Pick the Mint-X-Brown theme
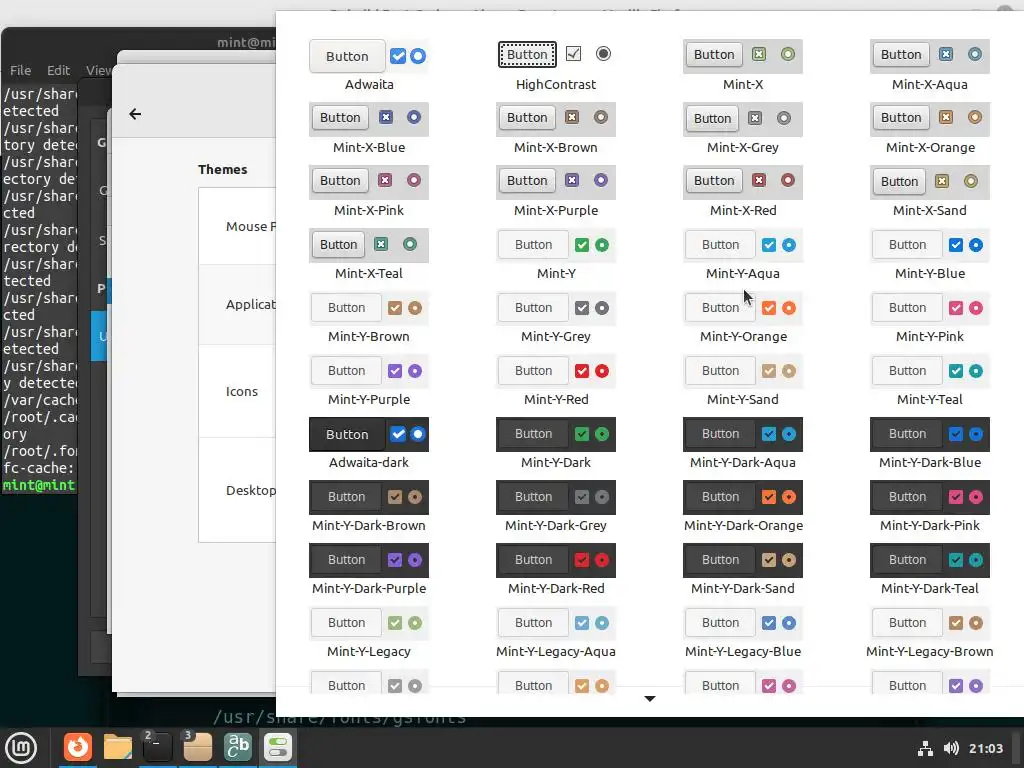Viewport: 1024px width, 768px height. tap(556, 129)
